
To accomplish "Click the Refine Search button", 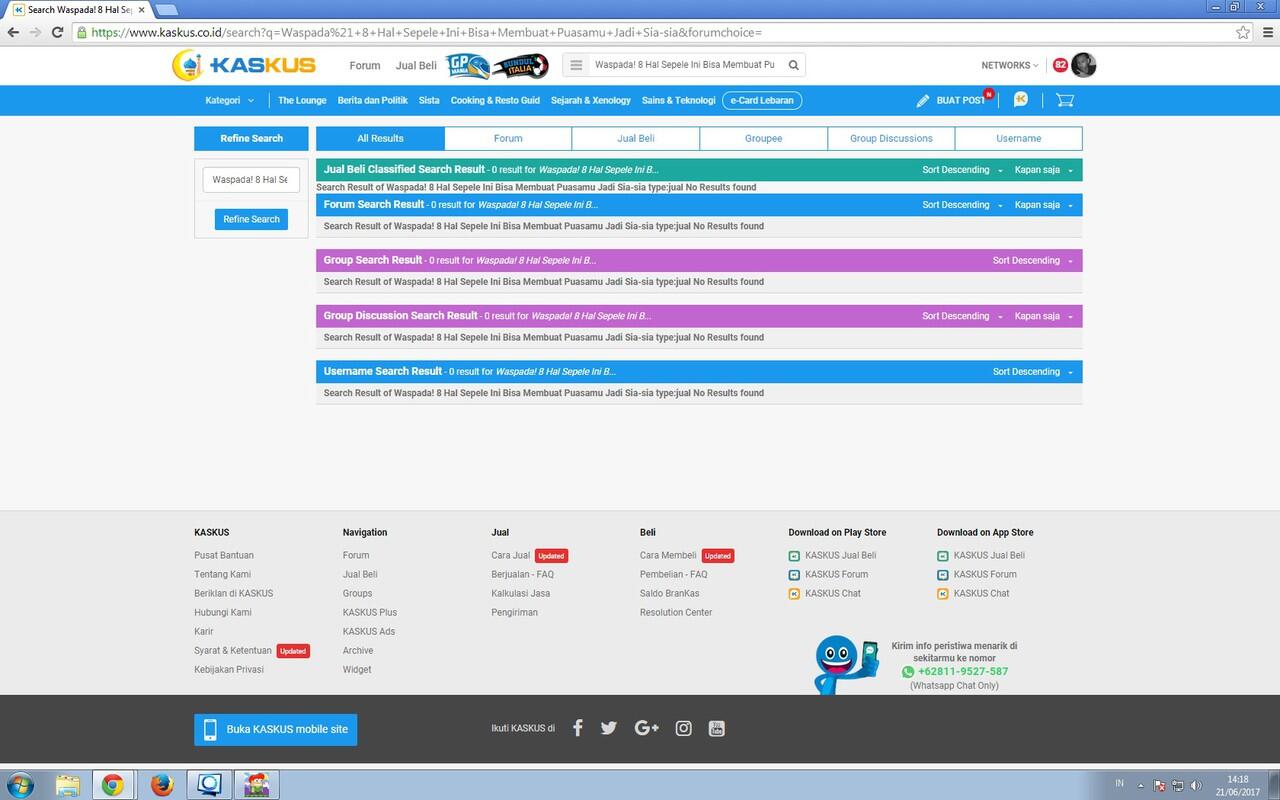I will click(251, 219).
